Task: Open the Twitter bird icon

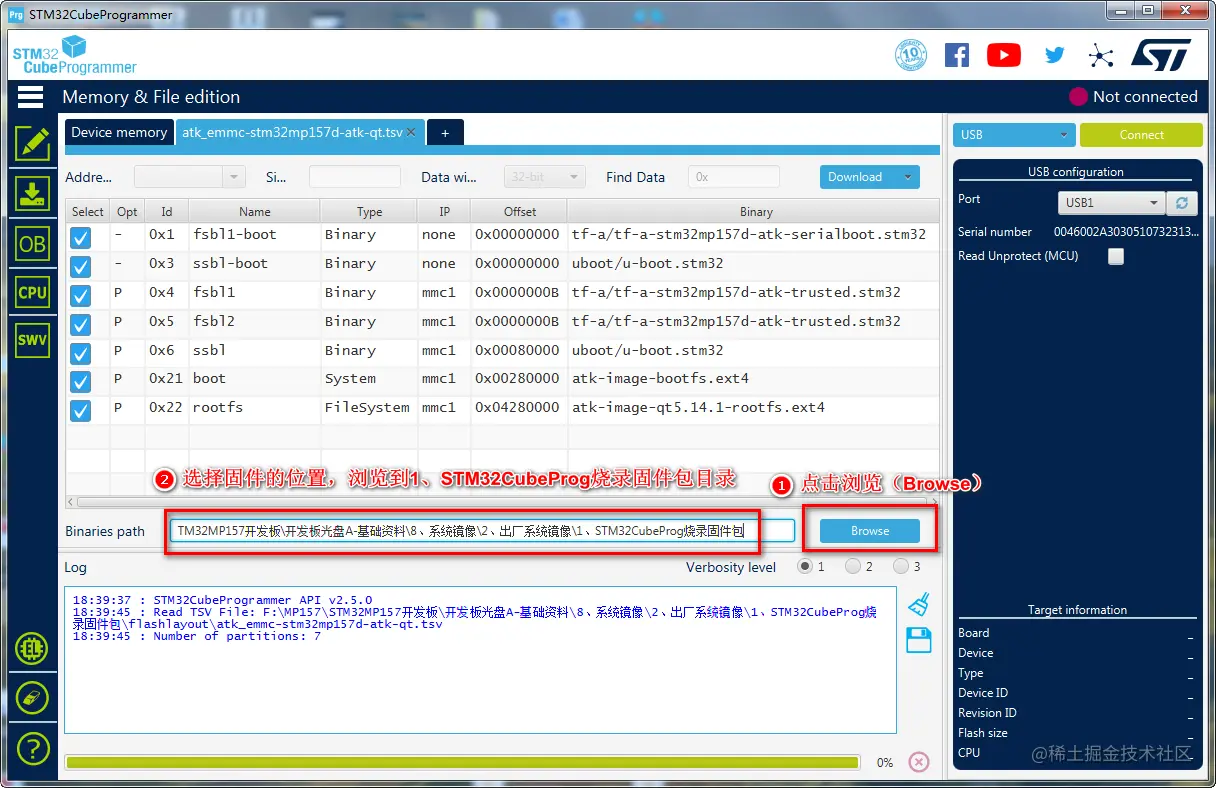Action: pyautogui.click(x=1055, y=55)
